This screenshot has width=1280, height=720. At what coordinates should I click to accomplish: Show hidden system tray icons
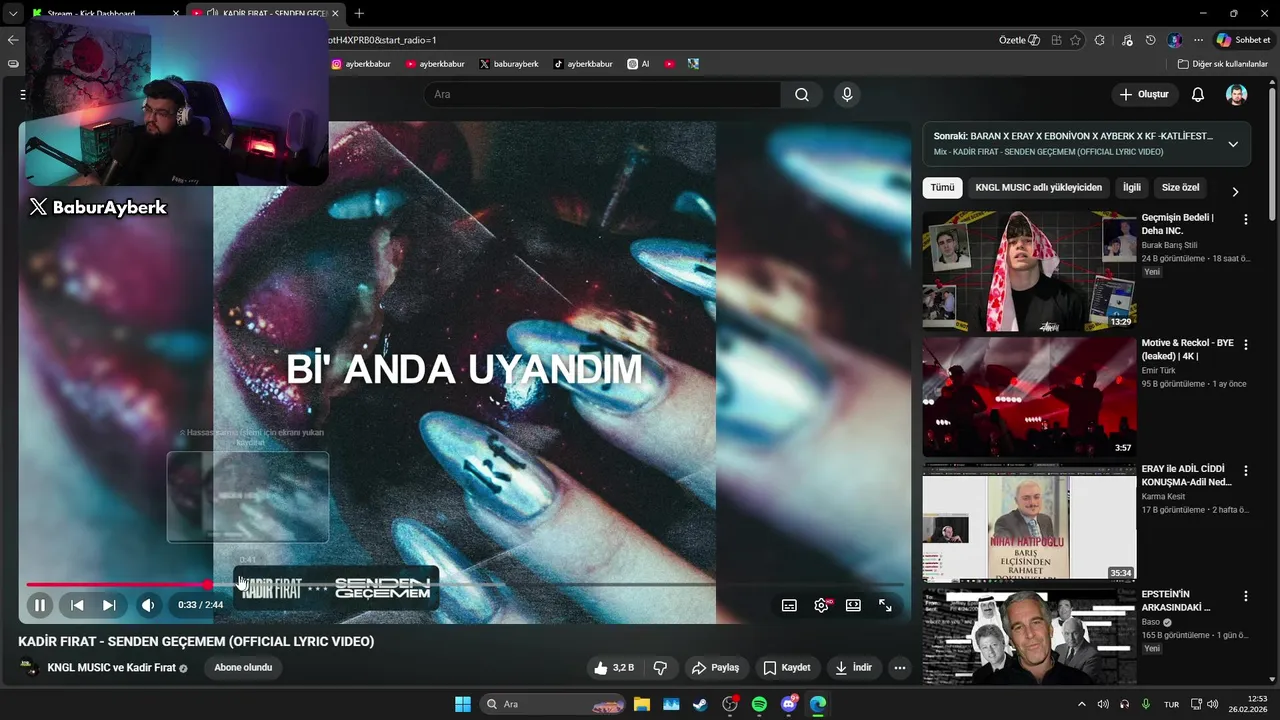tap(1081, 704)
